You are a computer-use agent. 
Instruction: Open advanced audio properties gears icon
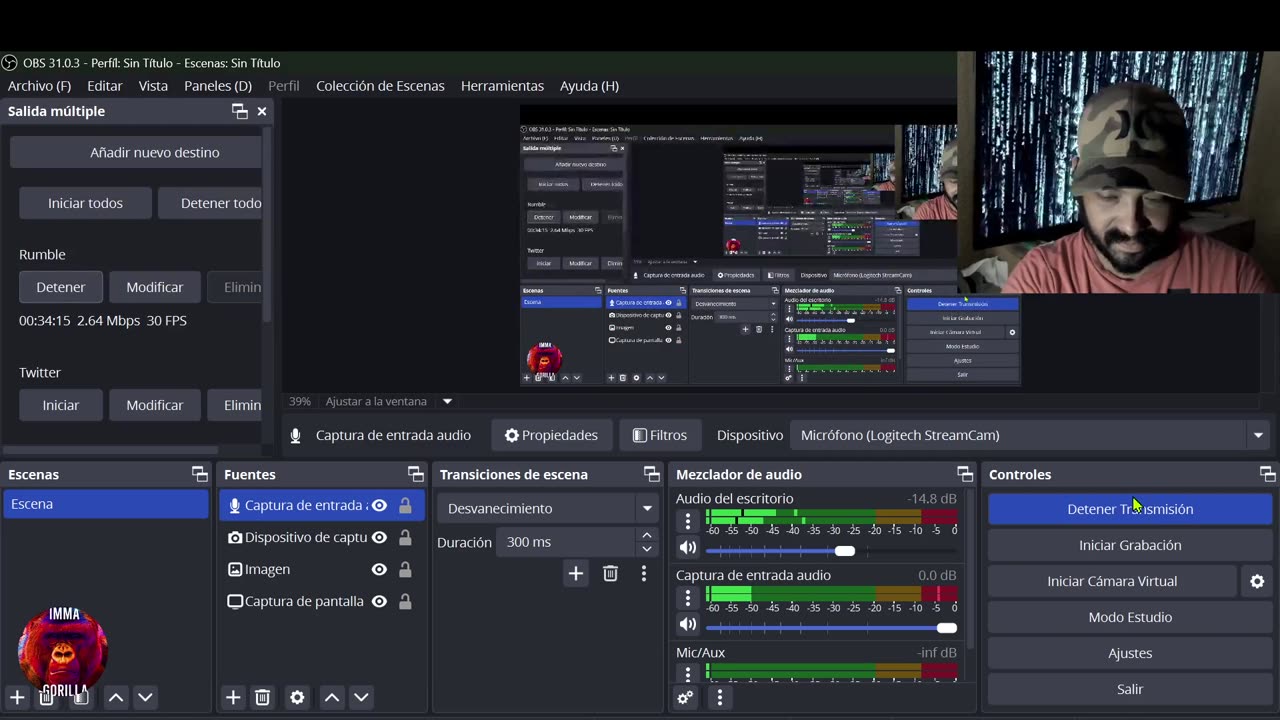[685, 698]
